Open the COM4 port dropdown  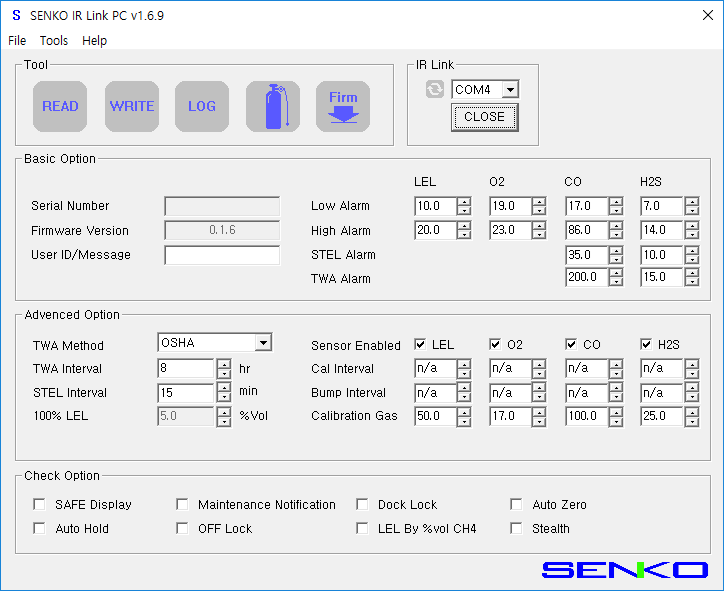510,90
